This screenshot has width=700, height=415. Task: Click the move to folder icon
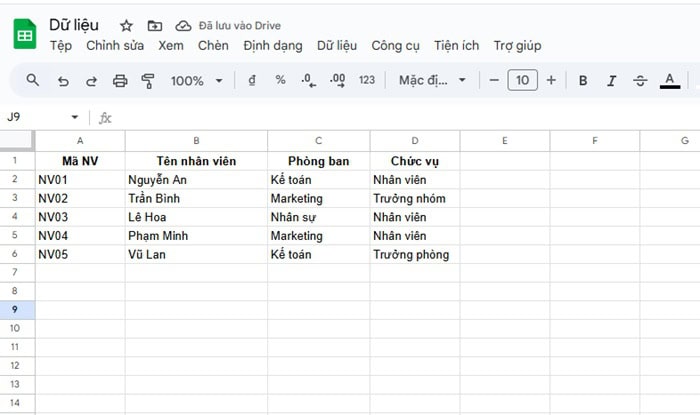pyautogui.click(x=154, y=25)
